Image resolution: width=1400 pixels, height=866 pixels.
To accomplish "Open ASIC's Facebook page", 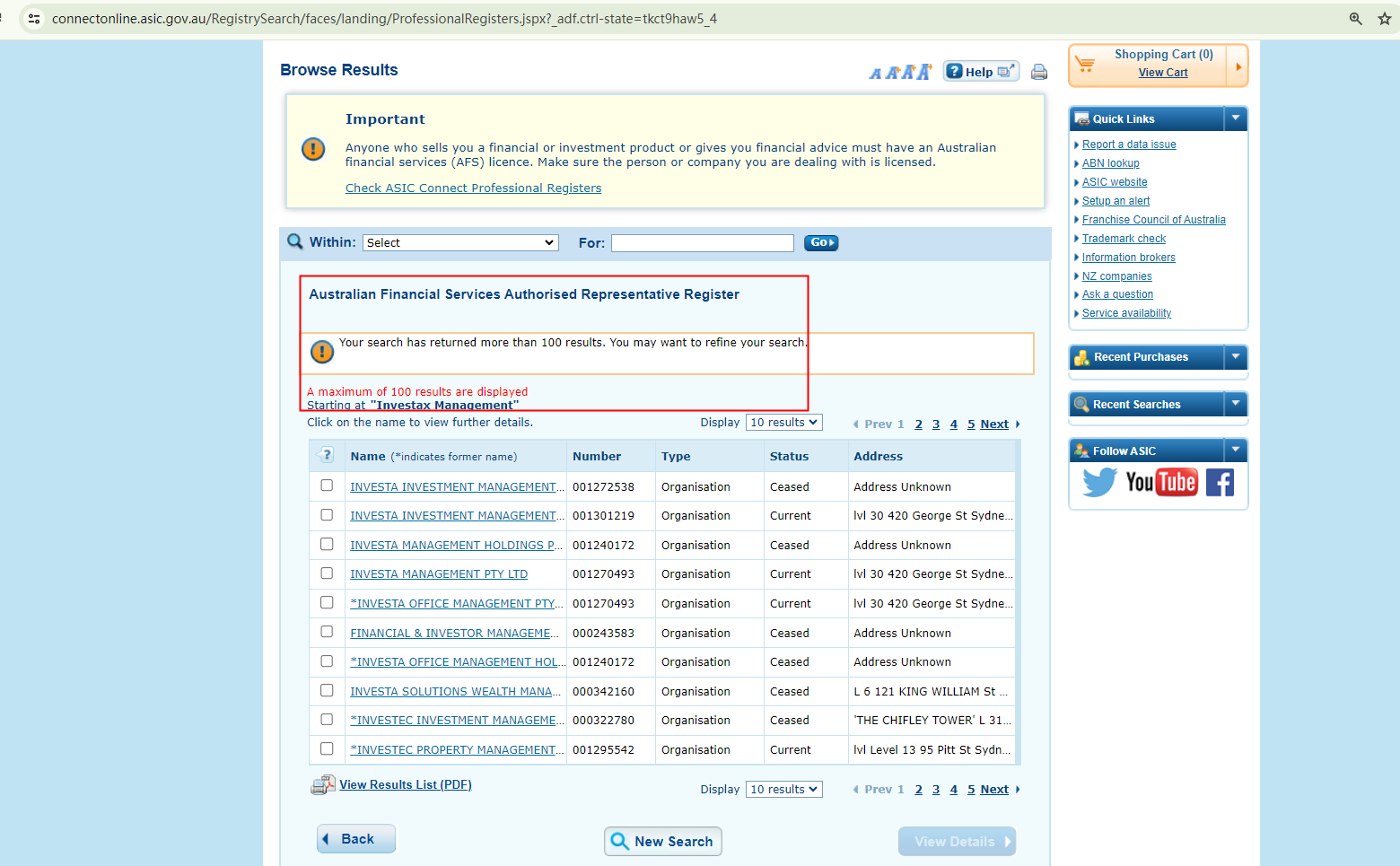I will coord(1220,483).
